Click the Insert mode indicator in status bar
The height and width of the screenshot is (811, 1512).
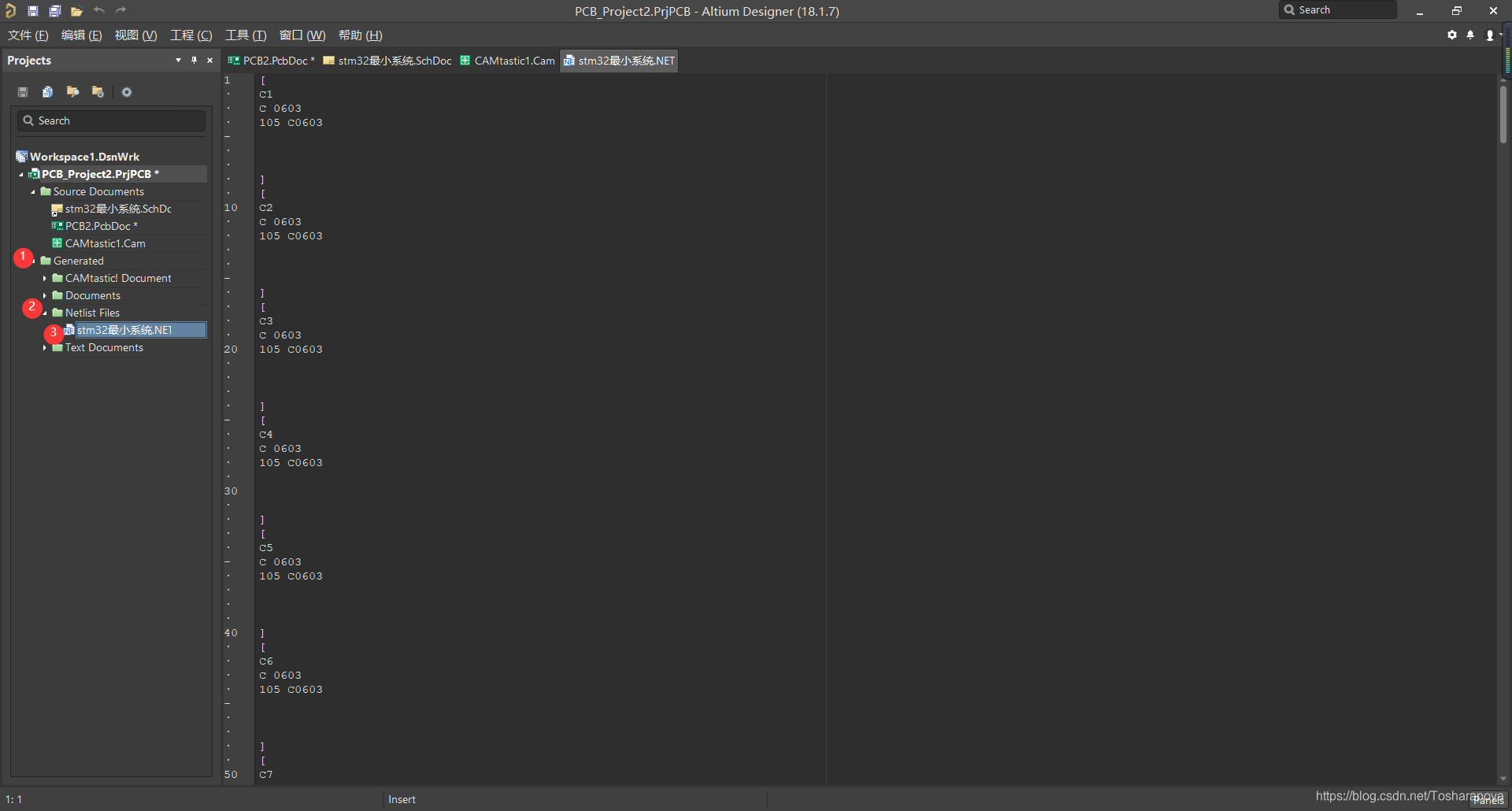[402, 799]
